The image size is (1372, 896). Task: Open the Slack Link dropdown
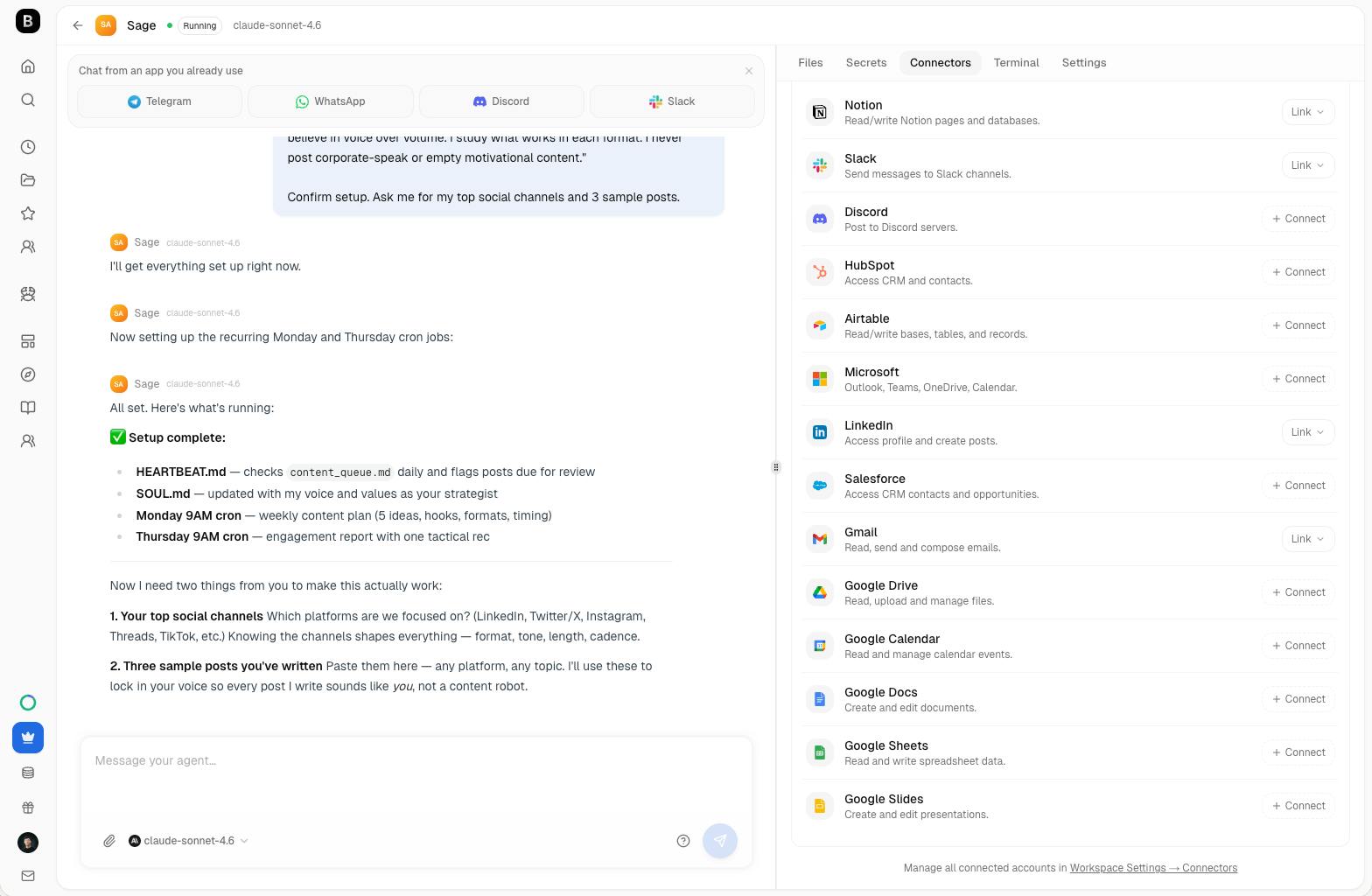(1308, 165)
